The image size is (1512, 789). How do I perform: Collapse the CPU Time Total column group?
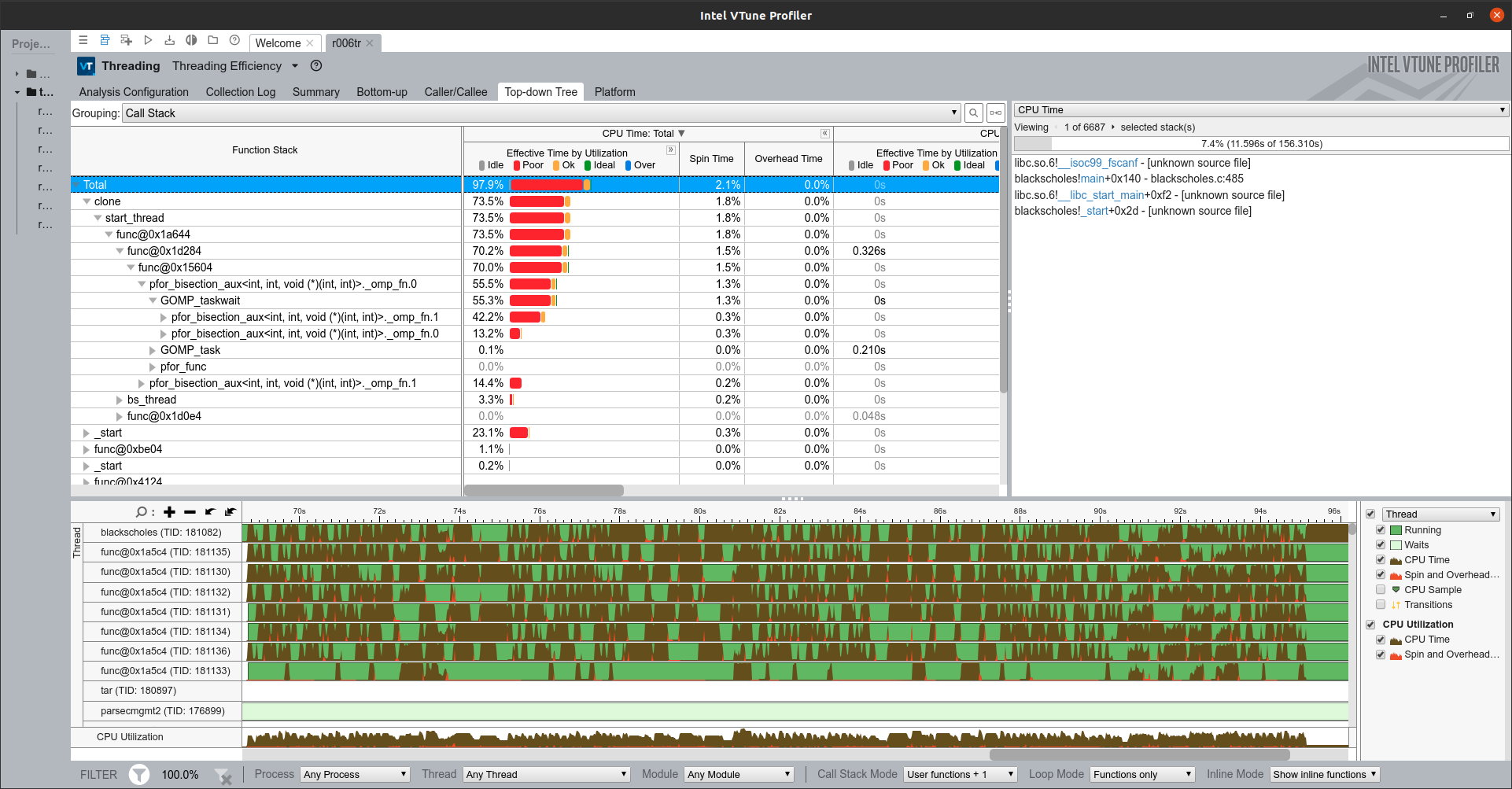click(825, 134)
